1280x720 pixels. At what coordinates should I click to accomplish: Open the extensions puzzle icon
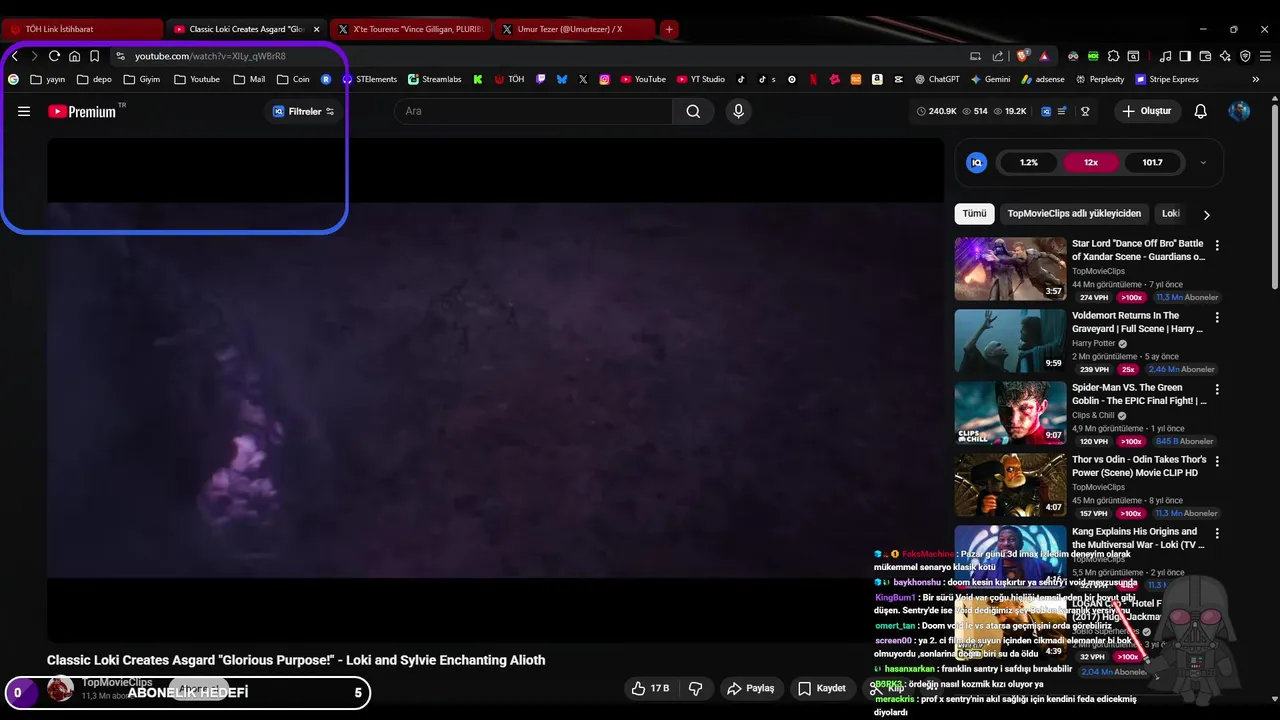(1113, 56)
